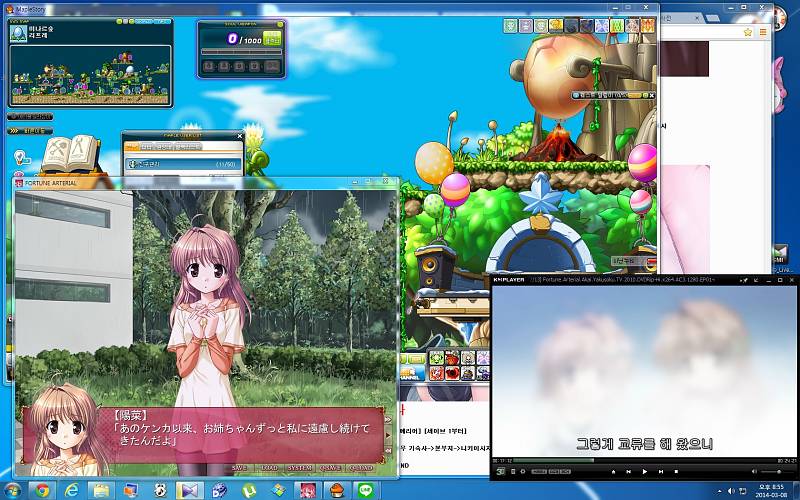Go to the previous track in KMPlayer
800x500 pixels.
pyautogui.click(x=628, y=471)
